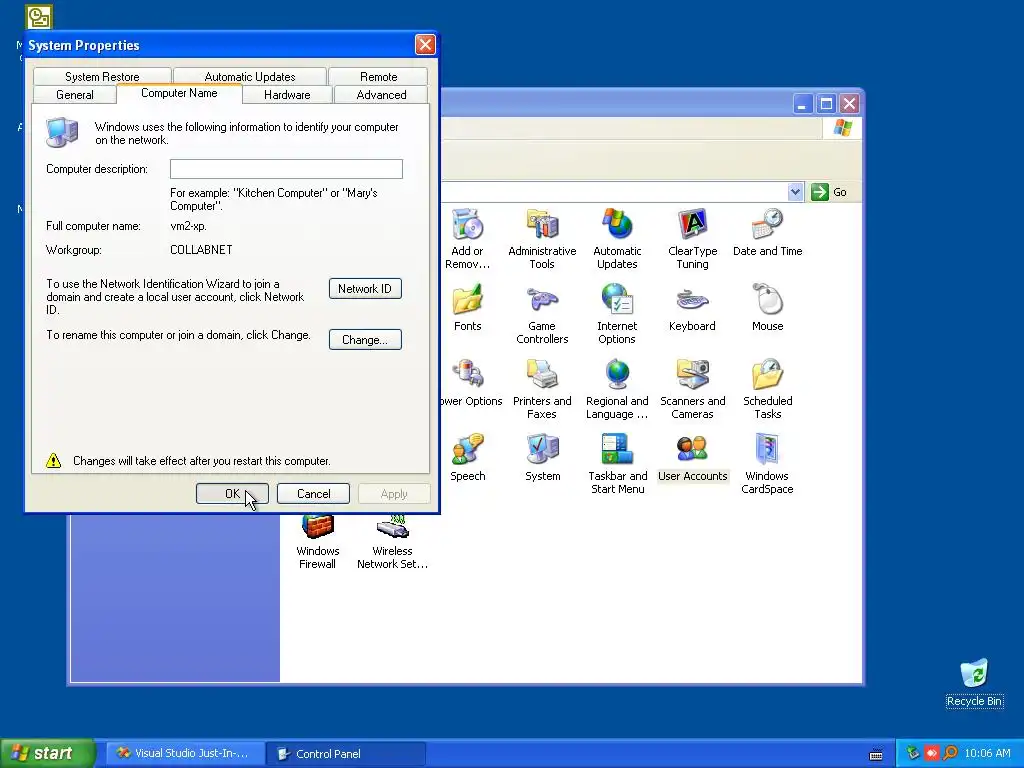Maximize the Control Panel window
This screenshot has width=1024, height=768.
(x=826, y=103)
